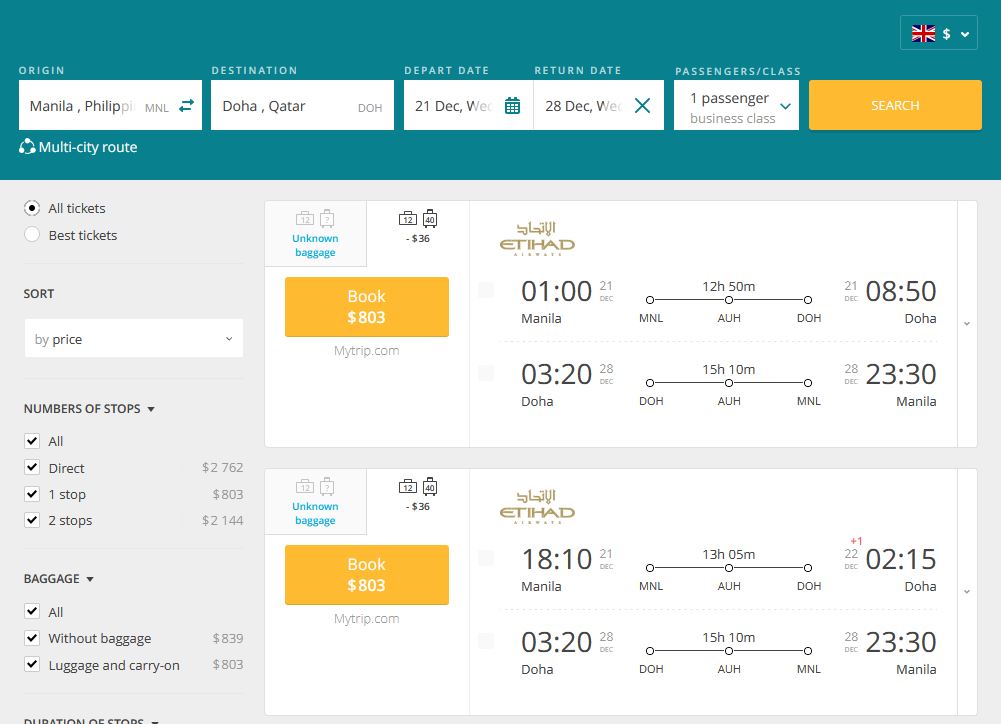Book the $803 Etihad flight
This screenshot has width=1001, height=724.
point(366,307)
